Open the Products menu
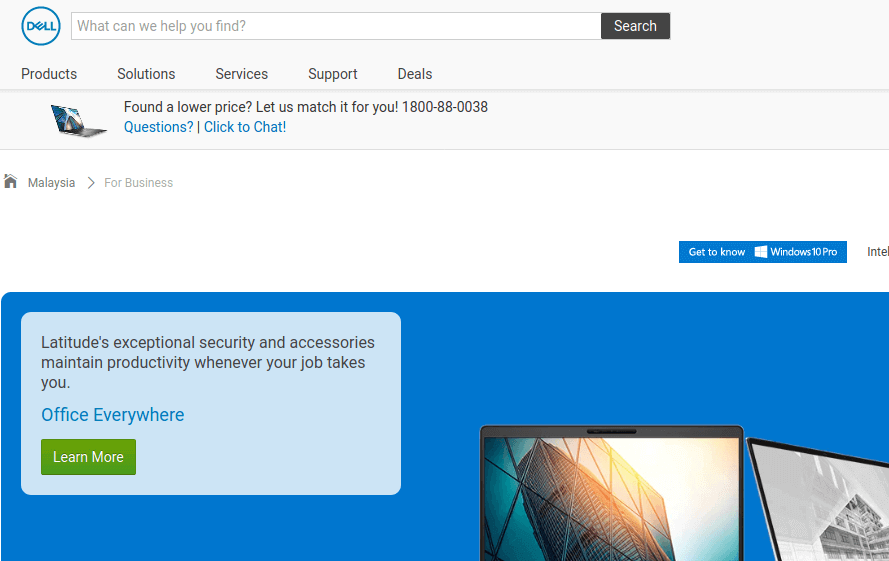Image resolution: width=889 pixels, height=561 pixels. 49,74
